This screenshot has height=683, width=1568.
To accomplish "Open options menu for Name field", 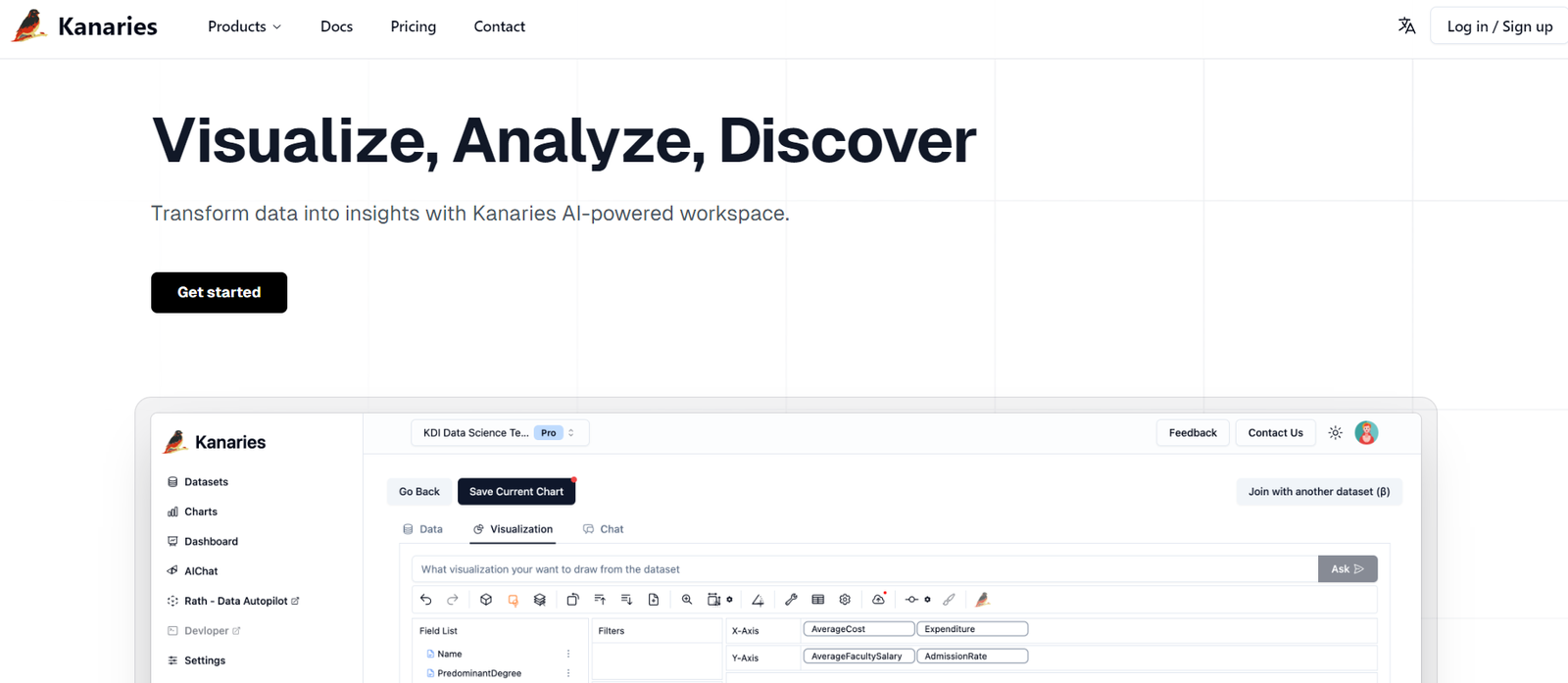I will pyautogui.click(x=567, y=654).
